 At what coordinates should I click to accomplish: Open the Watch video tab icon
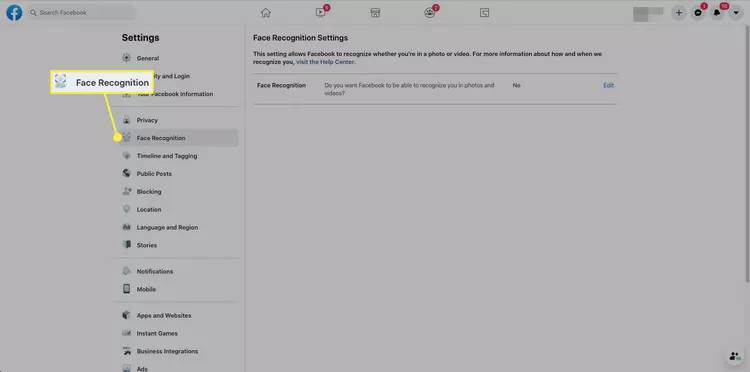click(x=320, y=13)
